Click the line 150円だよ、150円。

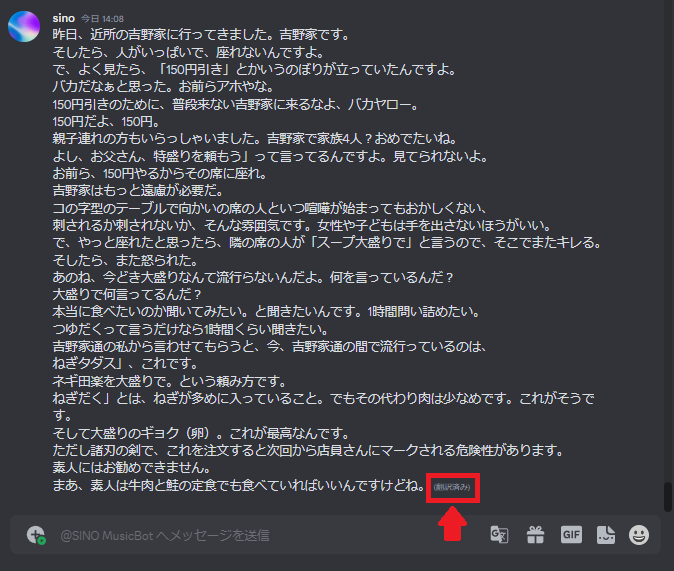click(107, 121)
